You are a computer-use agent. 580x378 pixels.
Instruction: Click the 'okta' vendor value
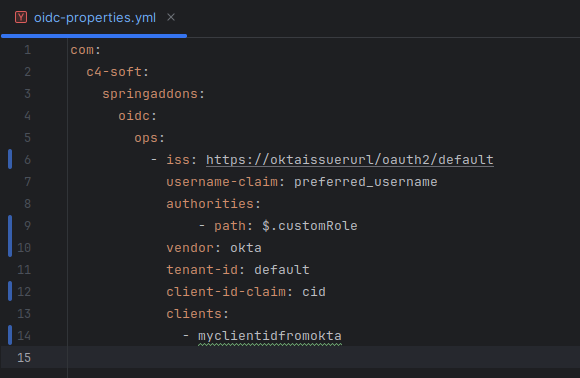click(x=246, y=247)
